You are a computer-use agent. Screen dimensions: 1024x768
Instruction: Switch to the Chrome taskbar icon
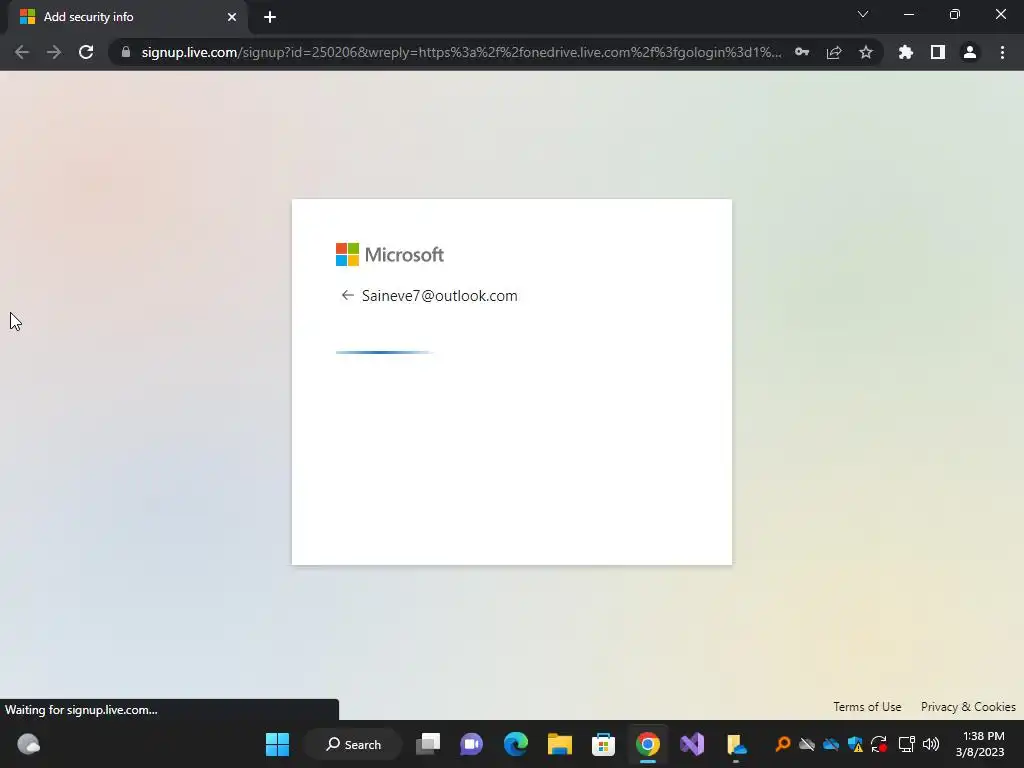[x=648, y=744]
